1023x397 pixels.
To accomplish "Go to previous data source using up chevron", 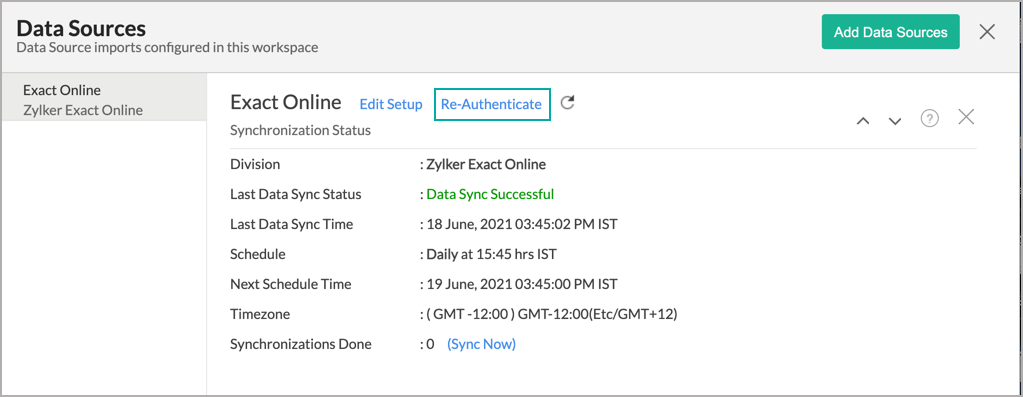I will click(863, 121).
